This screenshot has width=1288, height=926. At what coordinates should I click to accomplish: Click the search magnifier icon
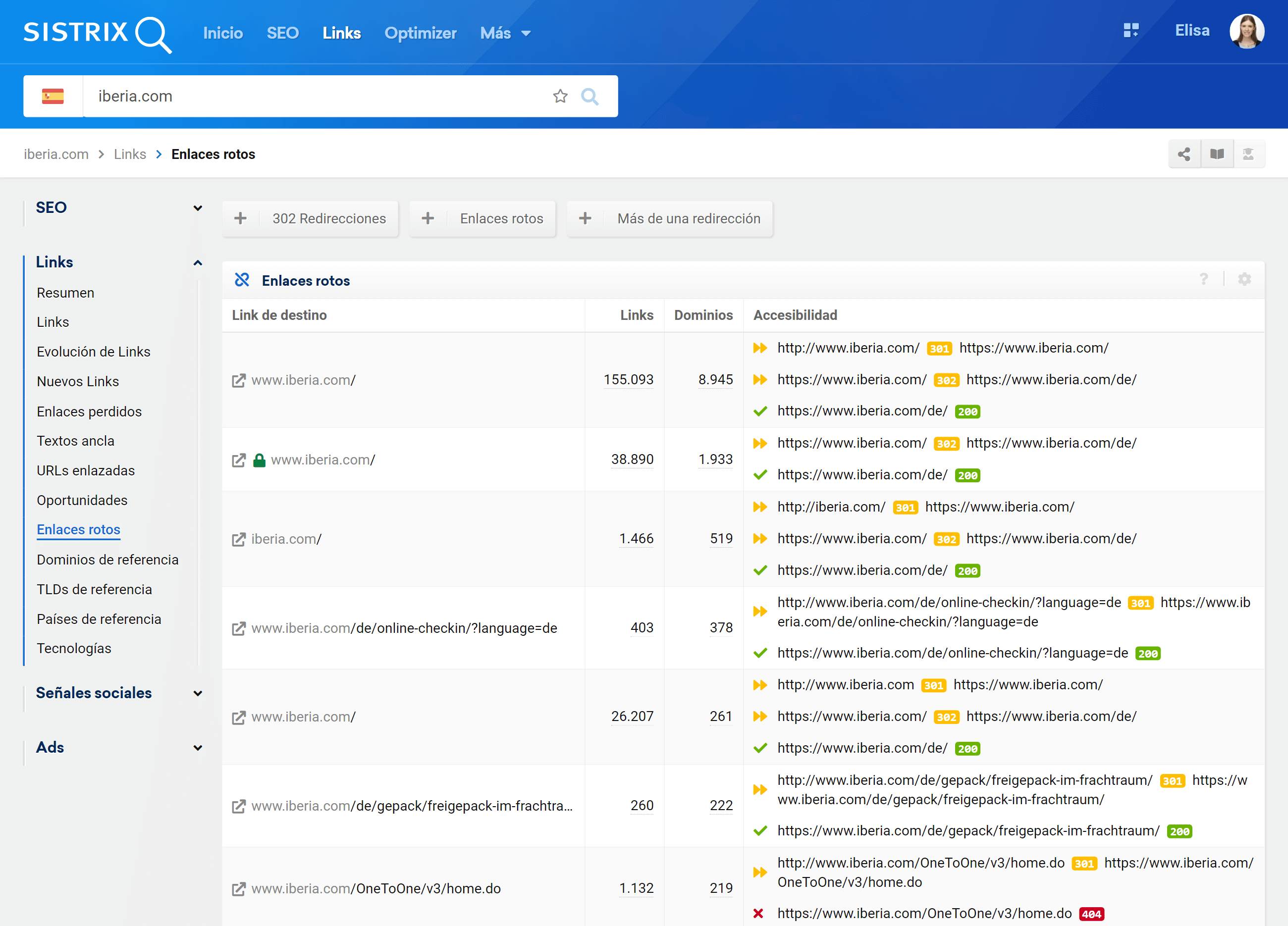590,97
